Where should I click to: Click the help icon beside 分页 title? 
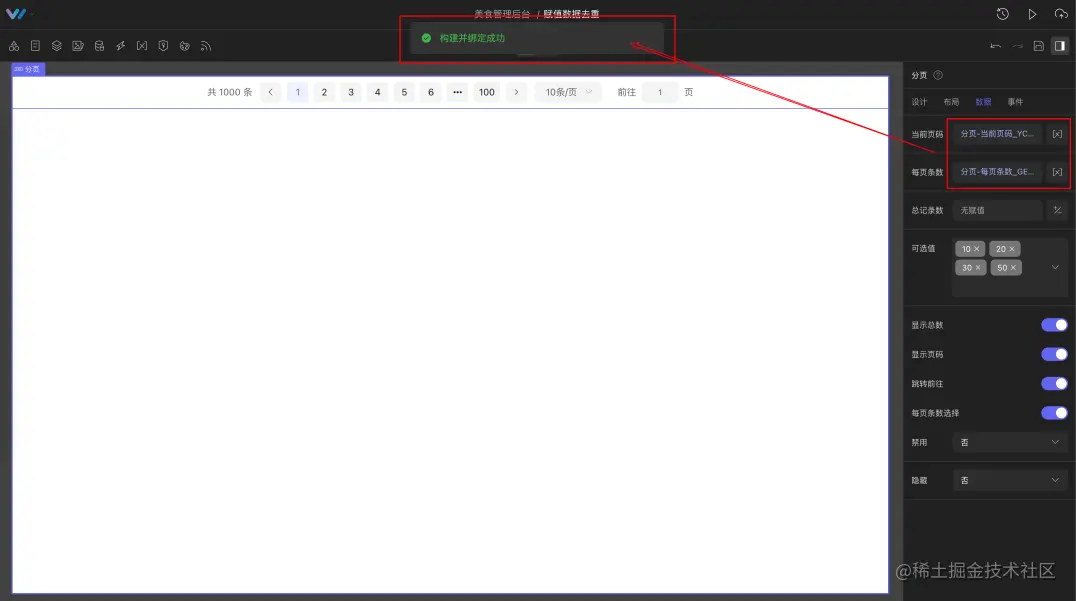(938, 75)
